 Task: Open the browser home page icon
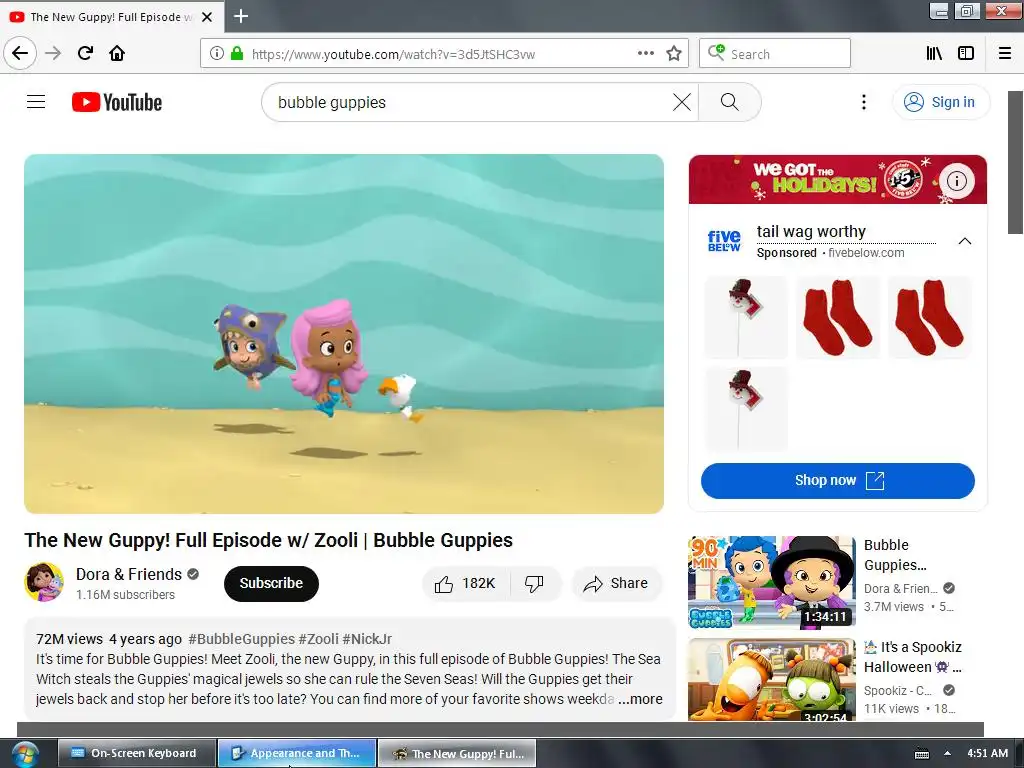[x=117, y=53]
